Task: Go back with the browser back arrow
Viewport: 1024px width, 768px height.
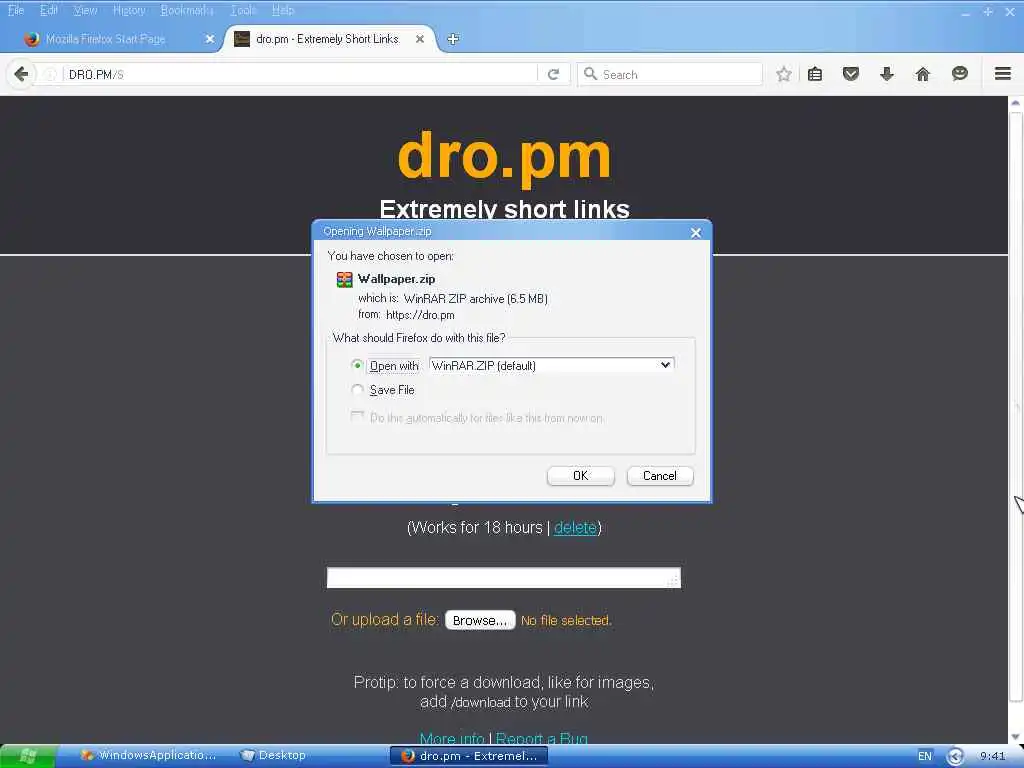Action: (x=21, y=74)
